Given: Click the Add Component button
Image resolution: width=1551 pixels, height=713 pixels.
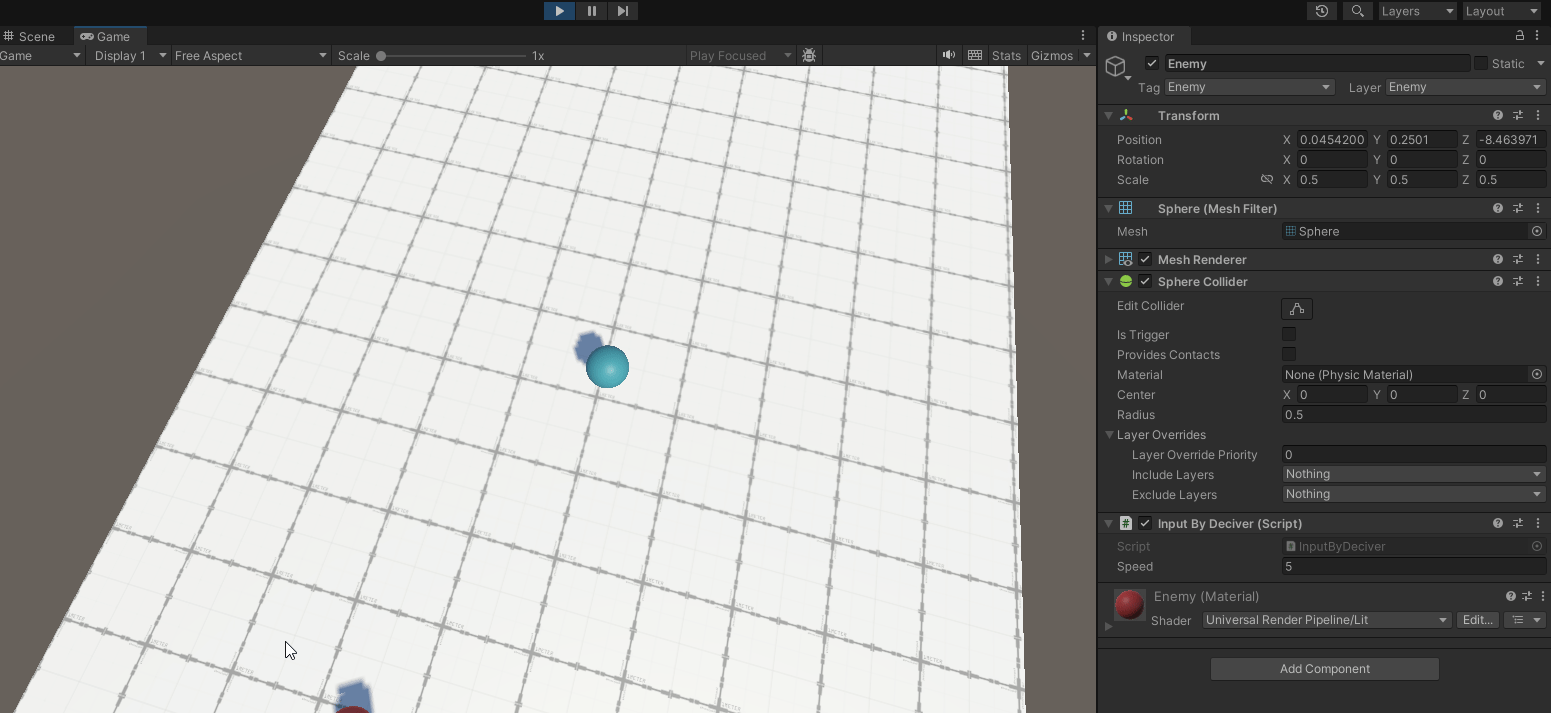Looking at the screenshot, I should (x=1325, y=669).
